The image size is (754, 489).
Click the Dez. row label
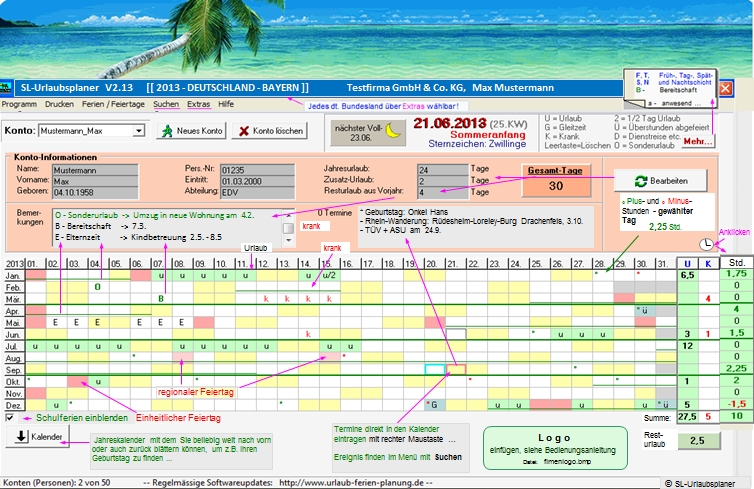(x=13, y=405)
